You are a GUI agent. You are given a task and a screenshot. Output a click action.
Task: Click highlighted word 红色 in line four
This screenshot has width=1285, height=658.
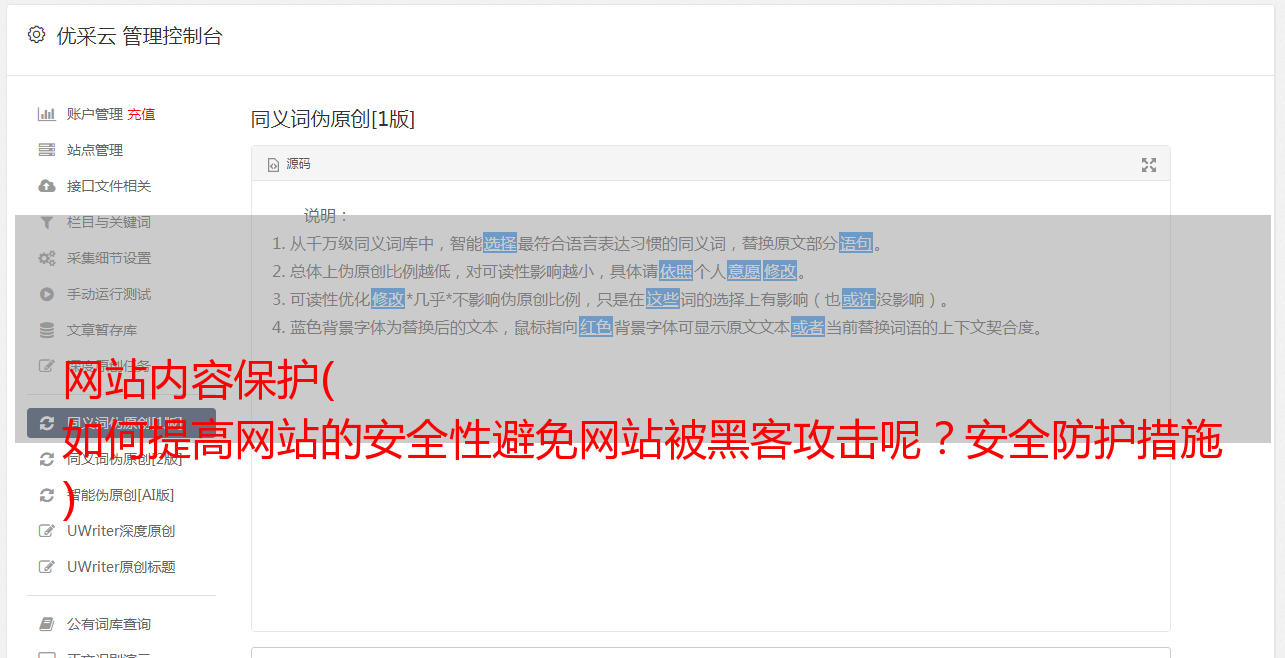[596, 327]
